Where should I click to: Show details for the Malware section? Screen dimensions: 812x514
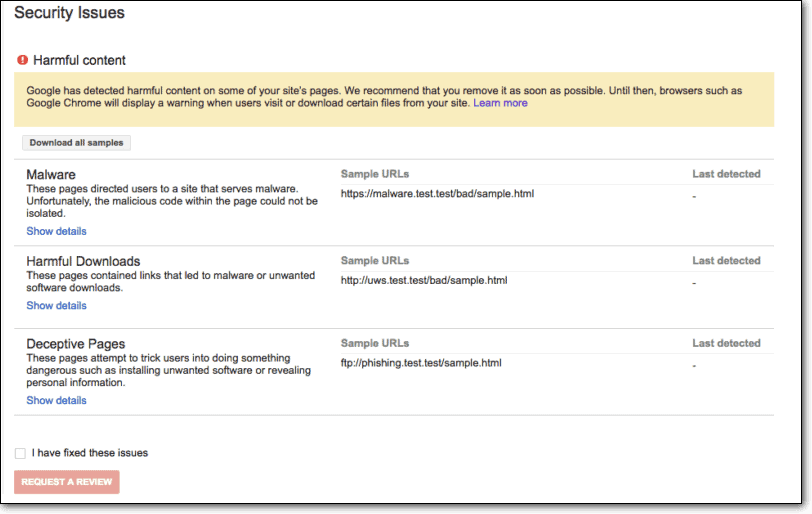pos(56,231)
